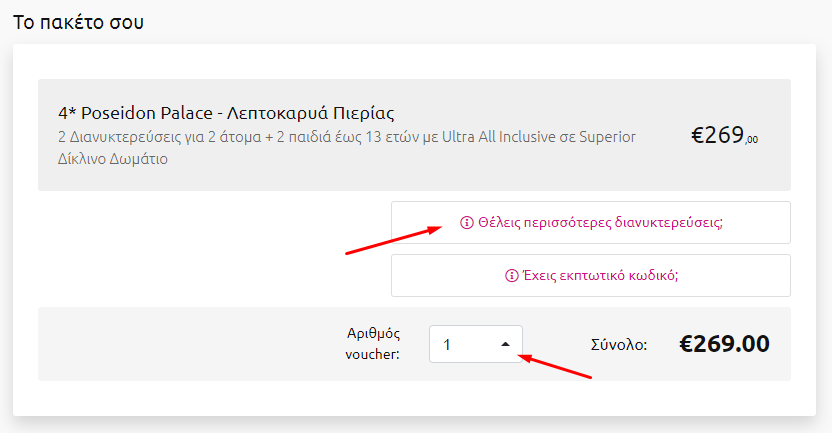Expand the Αριθμός voucher combo box

point(476,344)
